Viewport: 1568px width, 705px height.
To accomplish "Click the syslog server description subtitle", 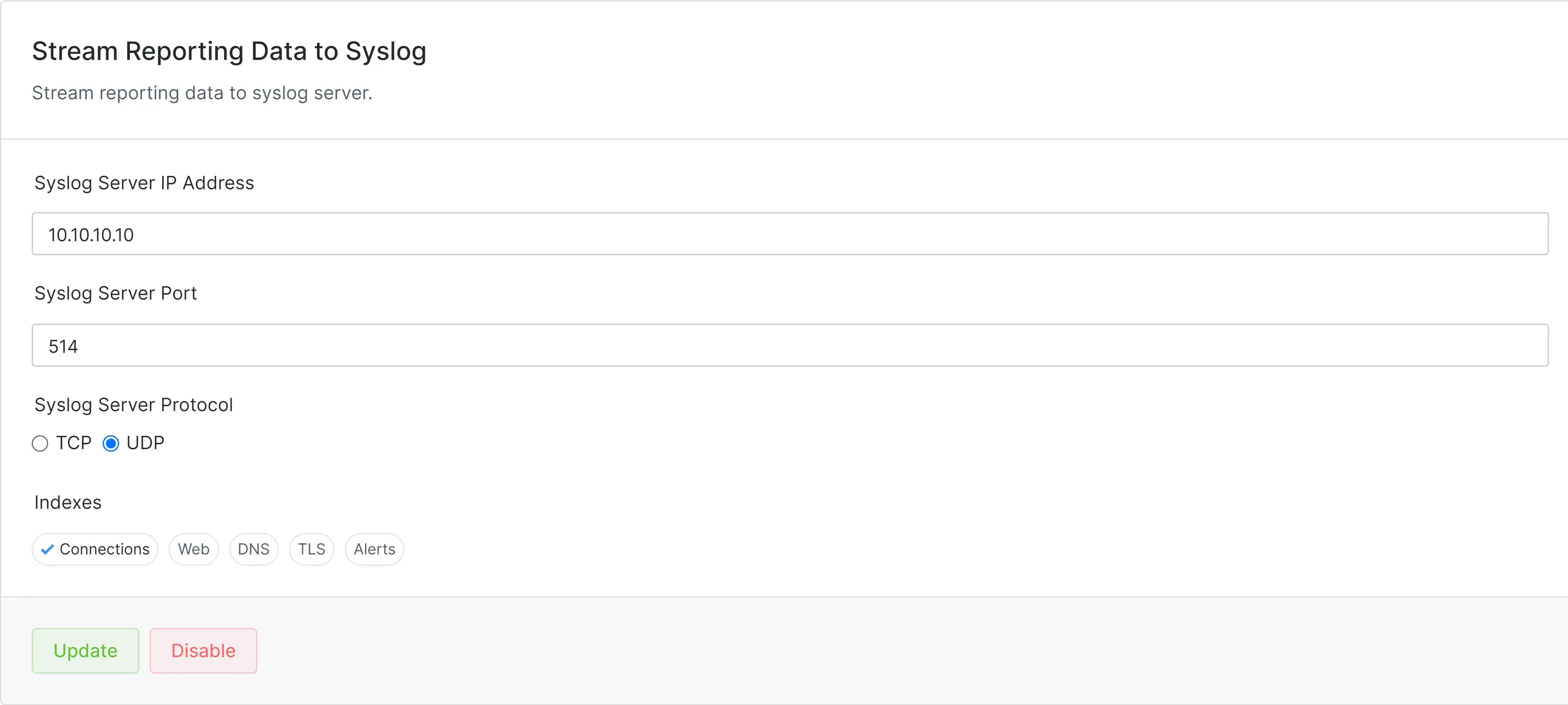I will pyautogui.click(x=202, y=93).
